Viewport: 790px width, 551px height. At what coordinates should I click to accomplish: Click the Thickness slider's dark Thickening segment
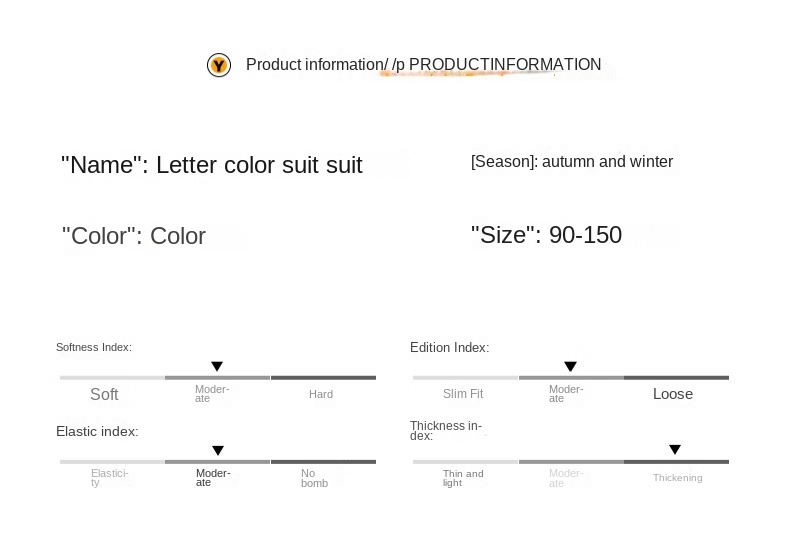676,462
